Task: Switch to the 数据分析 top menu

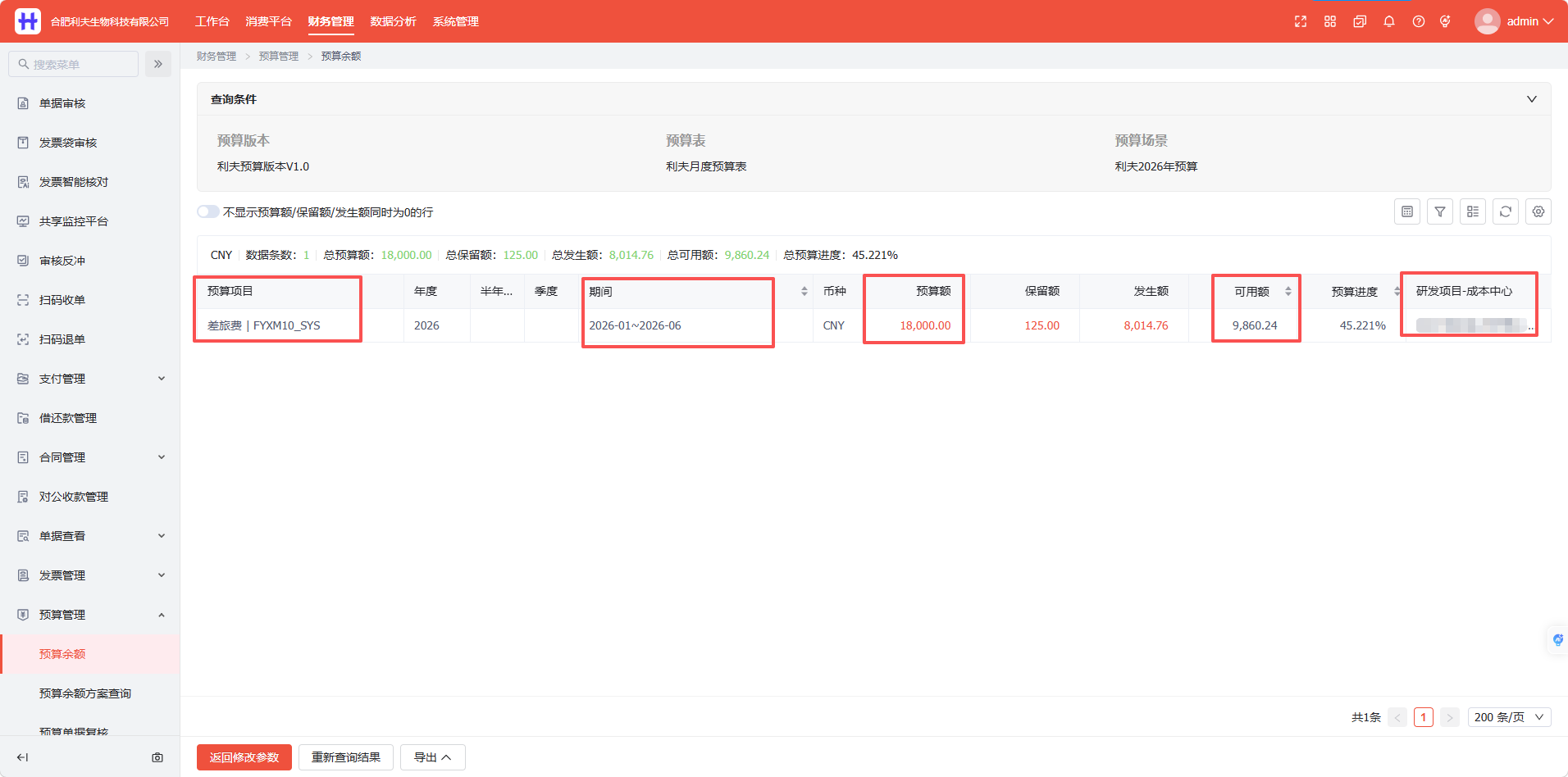Action: click(x=394, y=21)
